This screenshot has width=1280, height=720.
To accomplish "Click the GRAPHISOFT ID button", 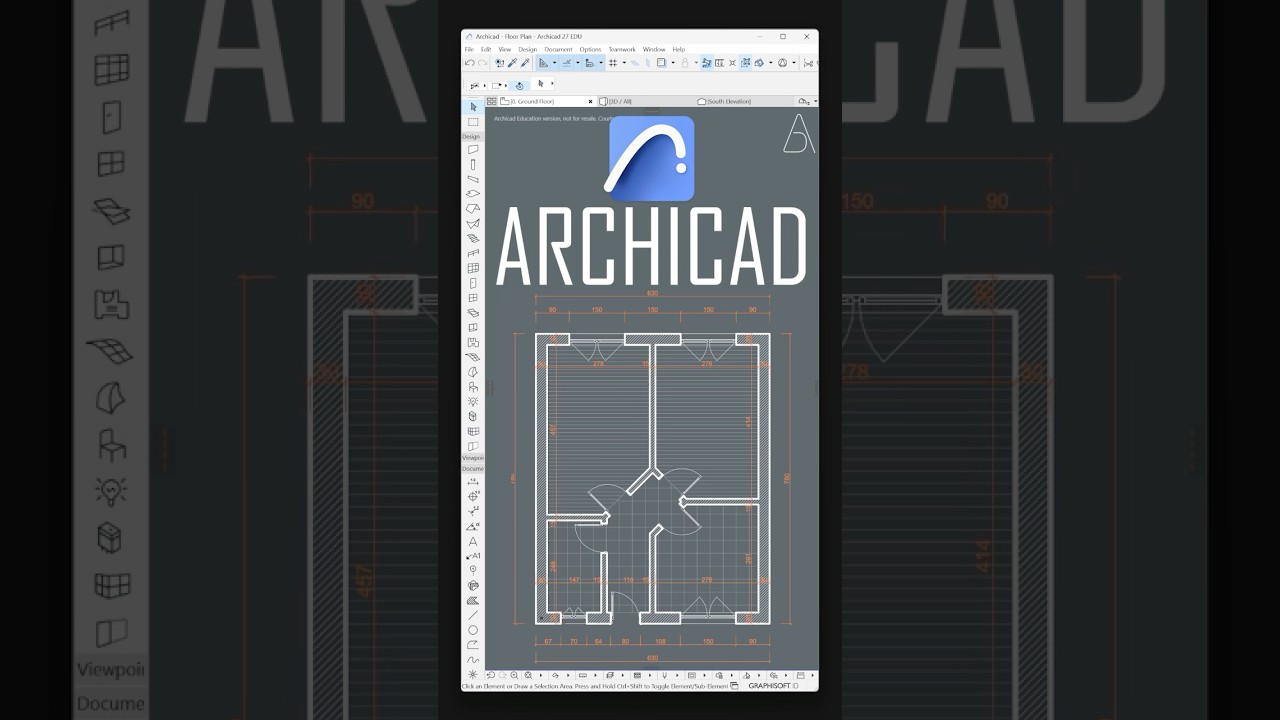I will [x=773, y=686].
